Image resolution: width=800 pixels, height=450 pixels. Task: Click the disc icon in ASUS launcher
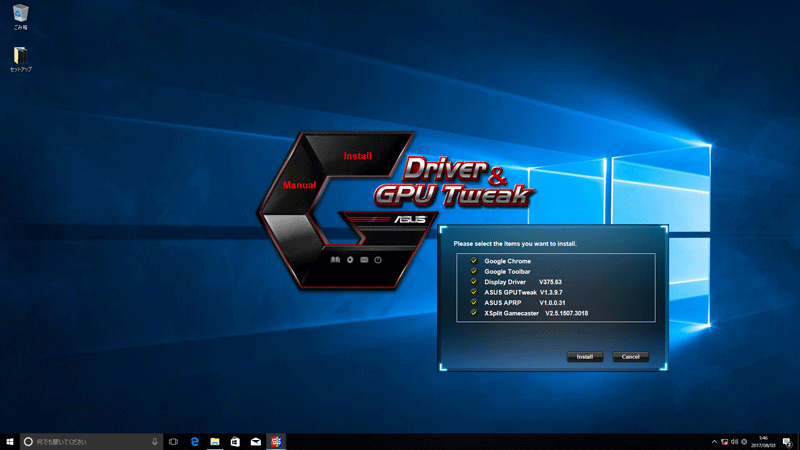pyautogui.click(x=350, y=260)
